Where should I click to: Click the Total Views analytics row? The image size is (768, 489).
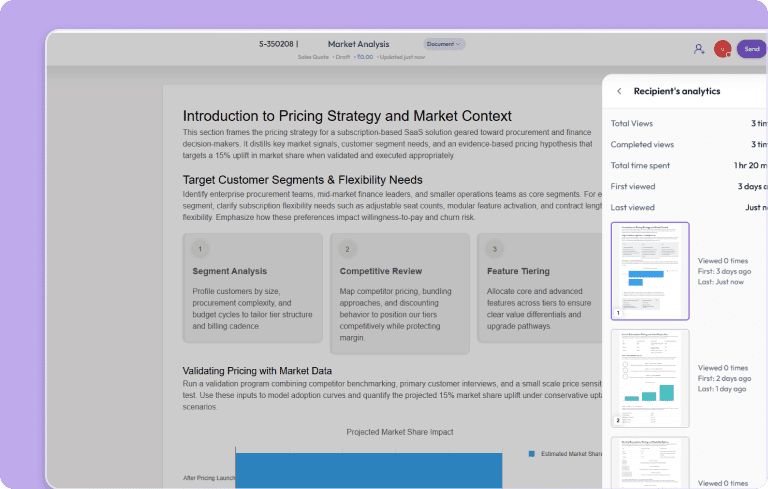pos(688,124)
